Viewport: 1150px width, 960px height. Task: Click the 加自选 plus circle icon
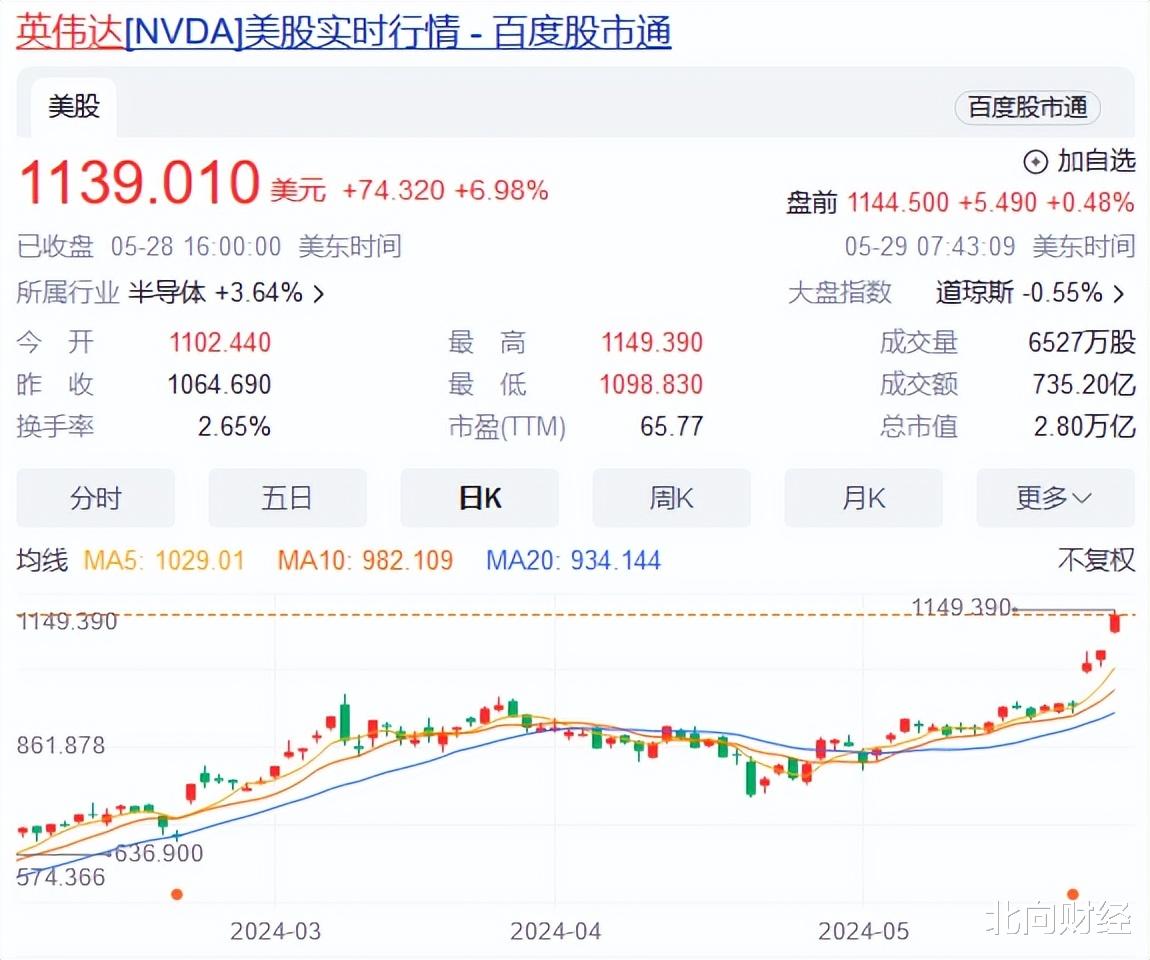pyautogui.click(x=1035, y=161)
